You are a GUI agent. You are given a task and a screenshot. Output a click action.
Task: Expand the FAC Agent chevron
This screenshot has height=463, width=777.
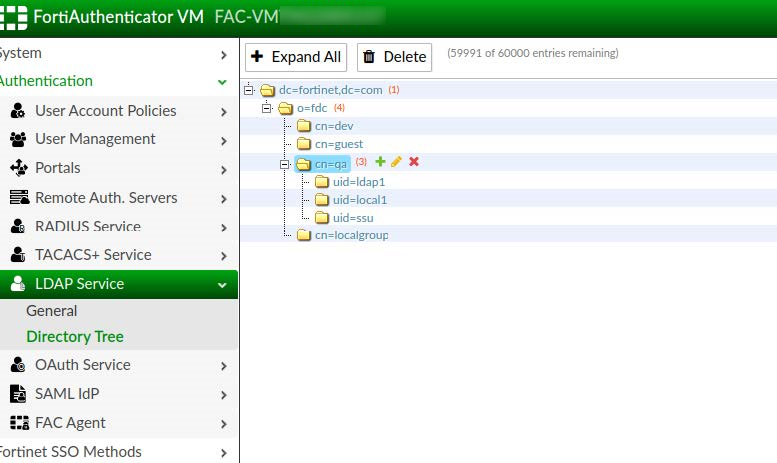tap(223, 424)
